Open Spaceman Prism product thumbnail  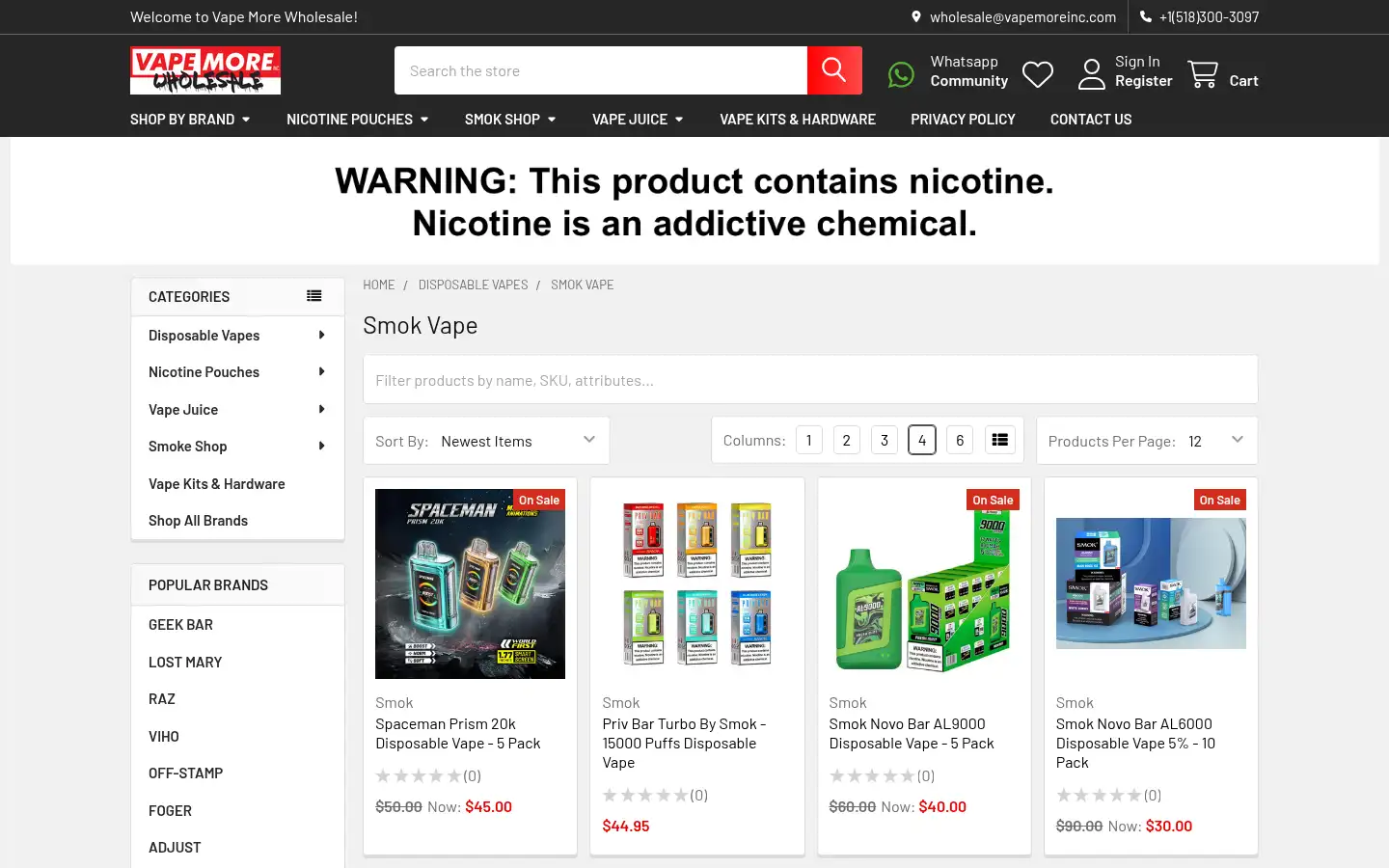coord(470,583)
